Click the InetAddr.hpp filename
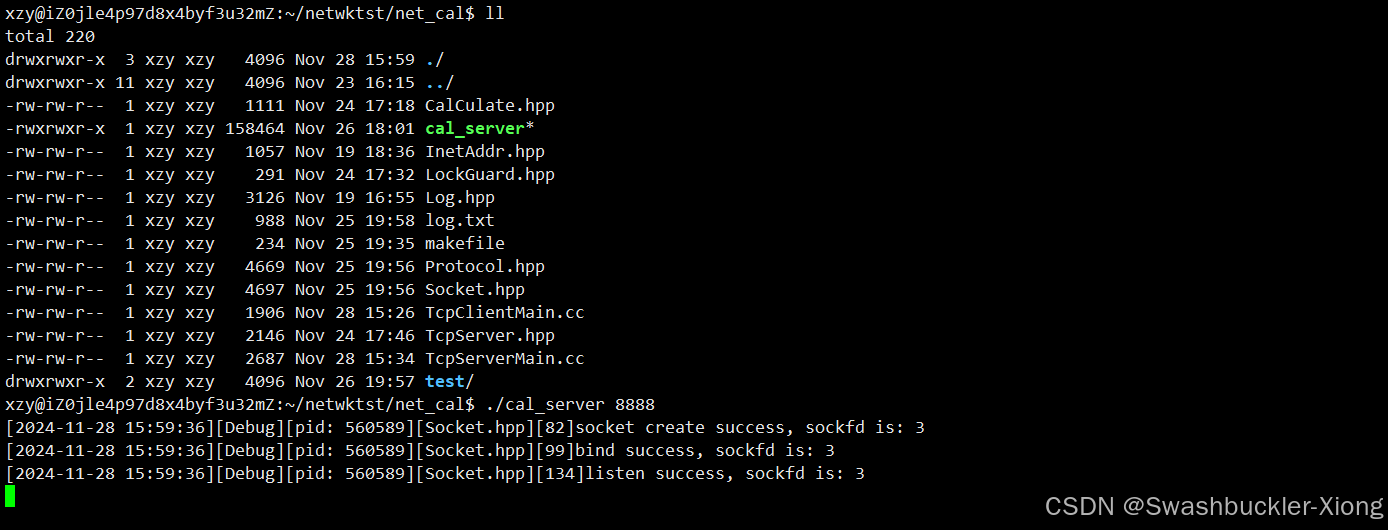The width and height of the screenshot is (1388, 530). click(x=484, y=152)
